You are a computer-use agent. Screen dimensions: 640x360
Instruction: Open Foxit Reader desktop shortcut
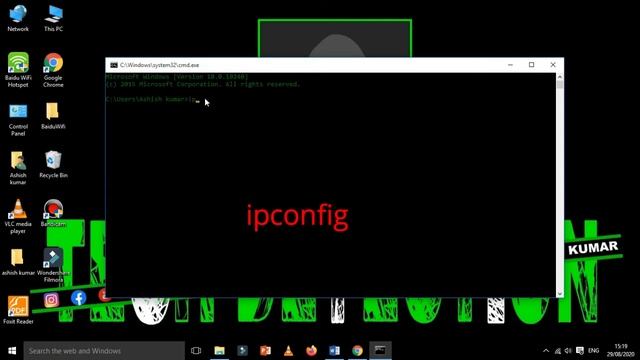(18, 310)
